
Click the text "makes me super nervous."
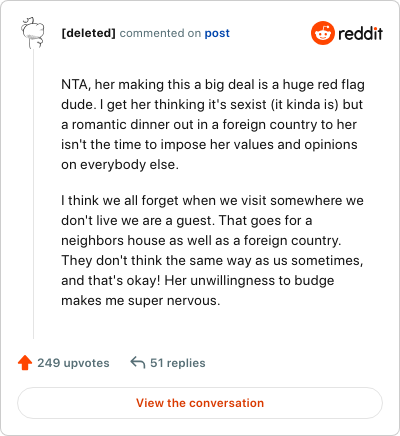point(141,301)
